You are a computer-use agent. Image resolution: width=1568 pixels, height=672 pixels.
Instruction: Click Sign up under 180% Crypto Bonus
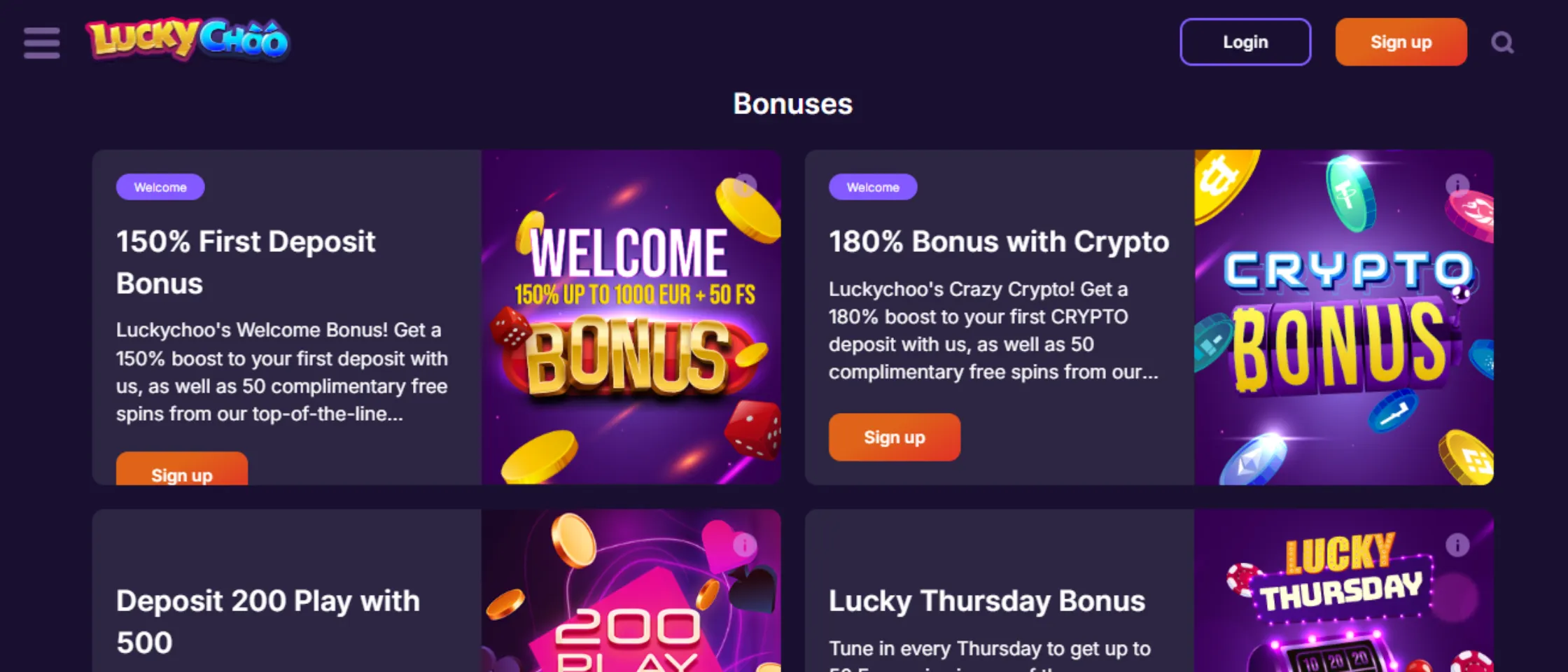(x=894, y=437)
